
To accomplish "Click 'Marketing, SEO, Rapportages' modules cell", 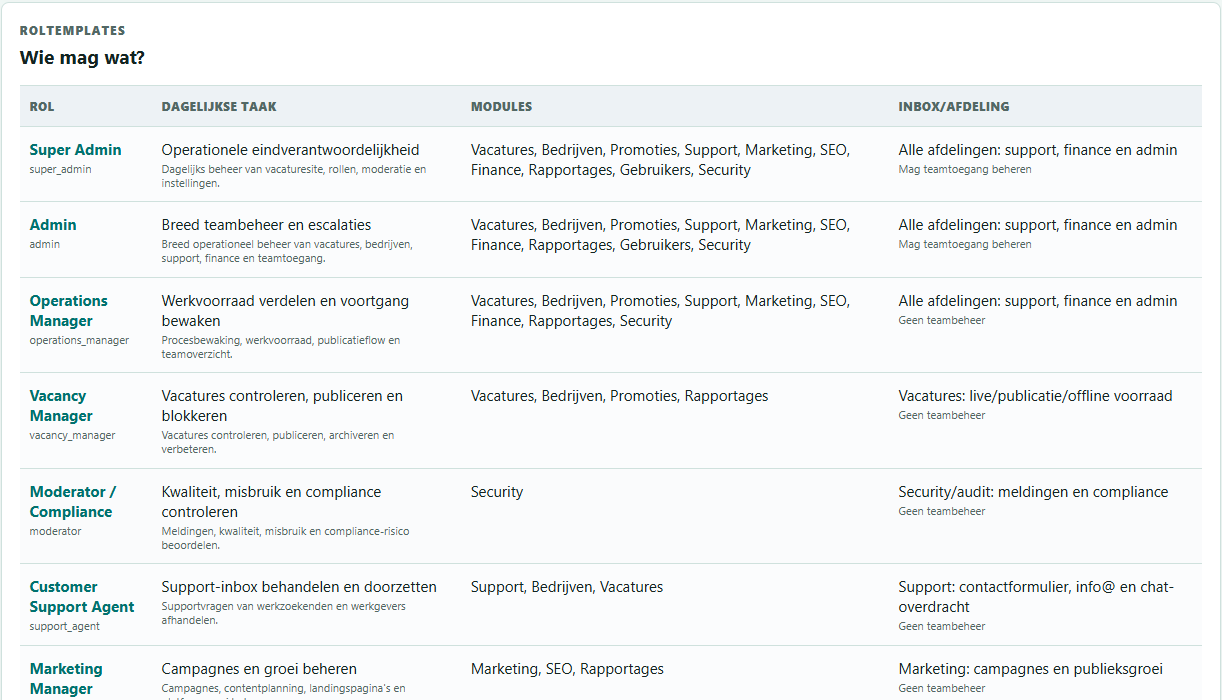I will (567, 669).
